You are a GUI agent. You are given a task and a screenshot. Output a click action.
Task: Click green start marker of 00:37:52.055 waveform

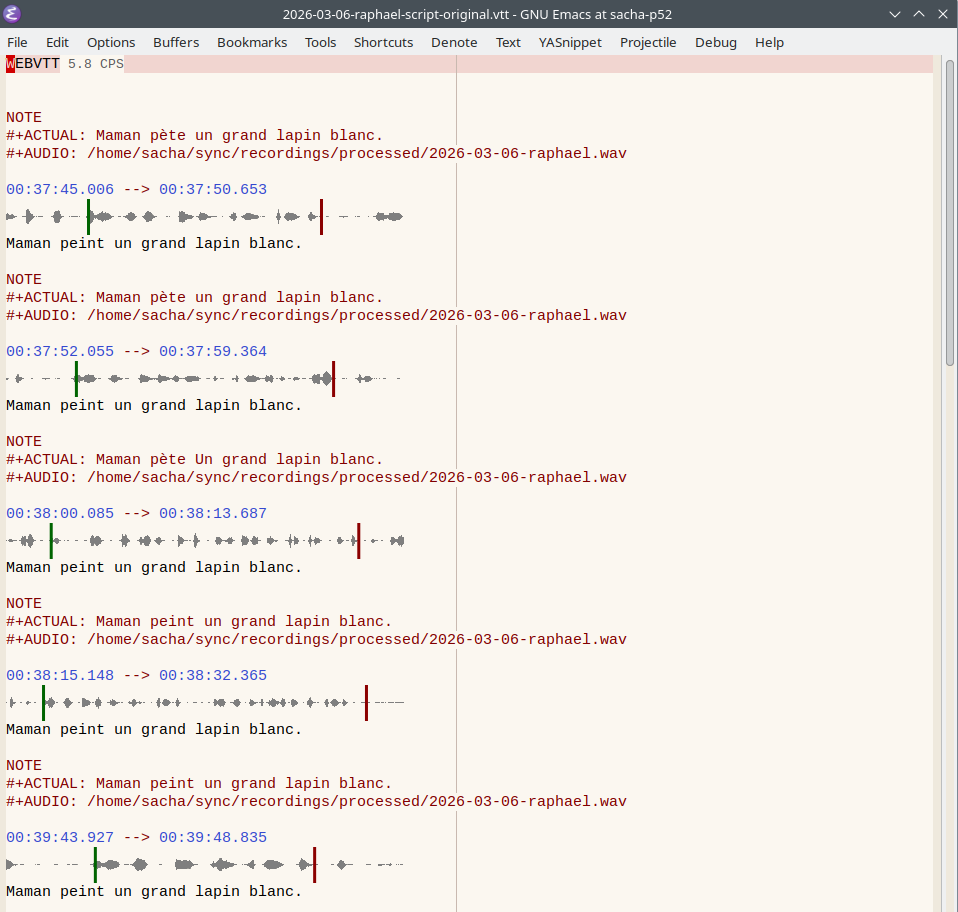(x=76, y=379)
